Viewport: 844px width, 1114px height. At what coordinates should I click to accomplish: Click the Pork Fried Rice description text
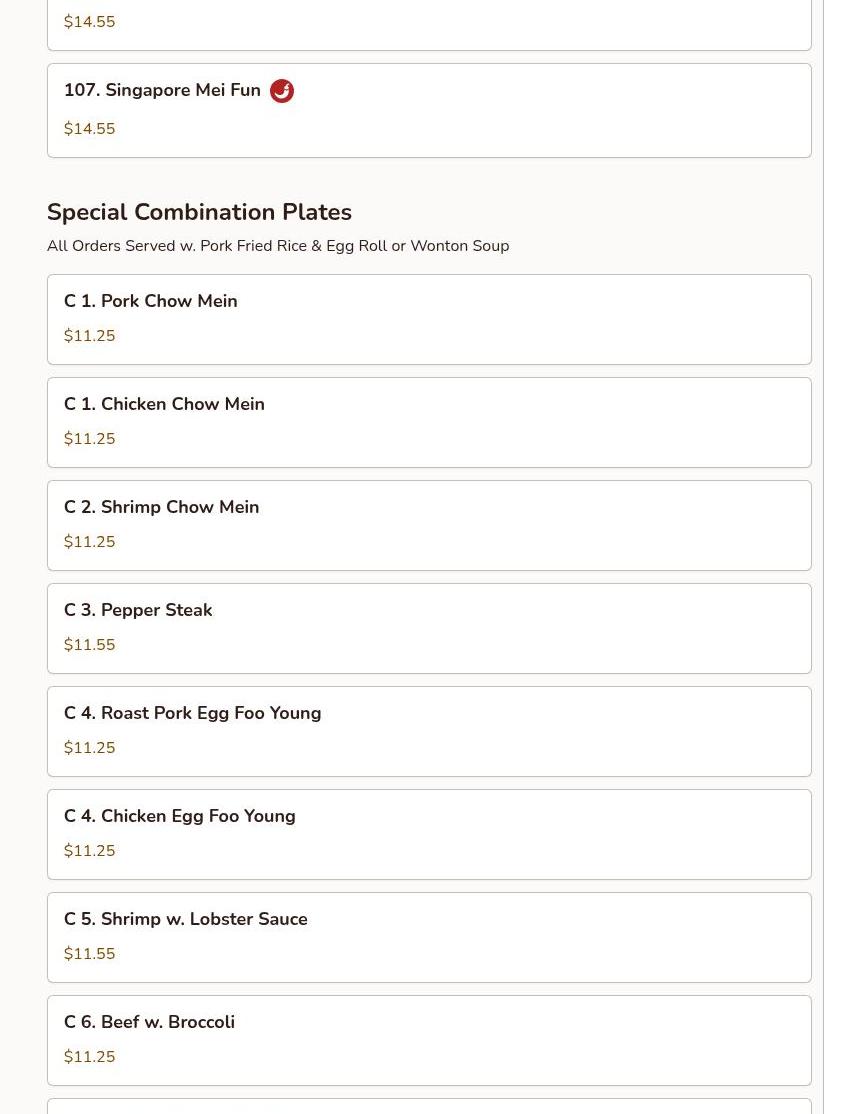(x=277, y=246)
